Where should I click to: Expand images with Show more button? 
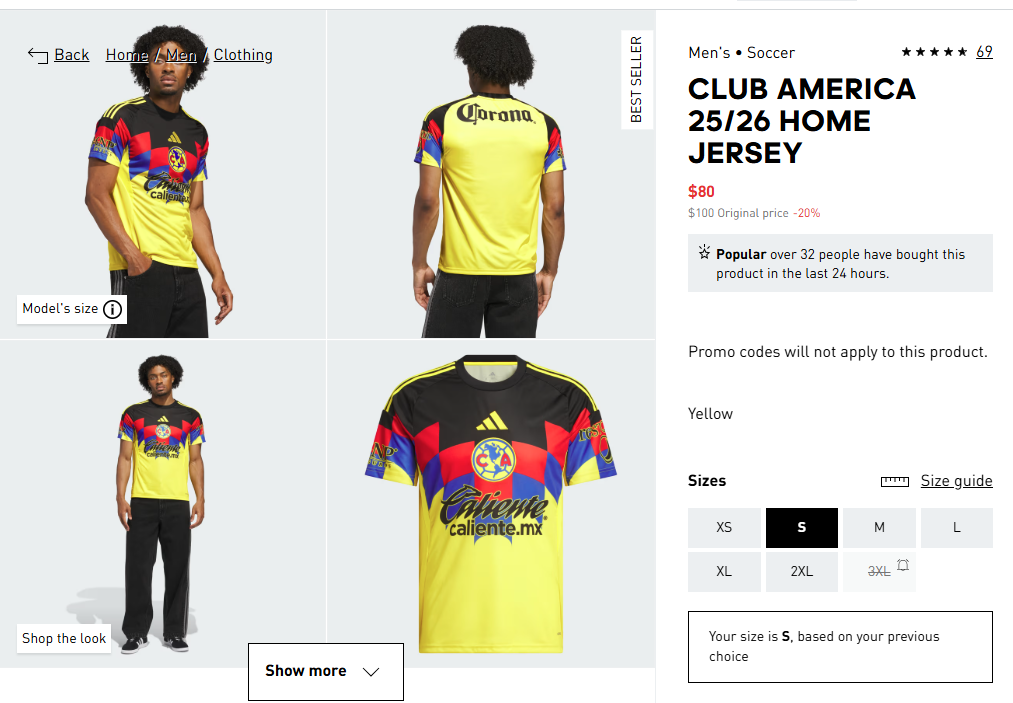tap(326, 672)
